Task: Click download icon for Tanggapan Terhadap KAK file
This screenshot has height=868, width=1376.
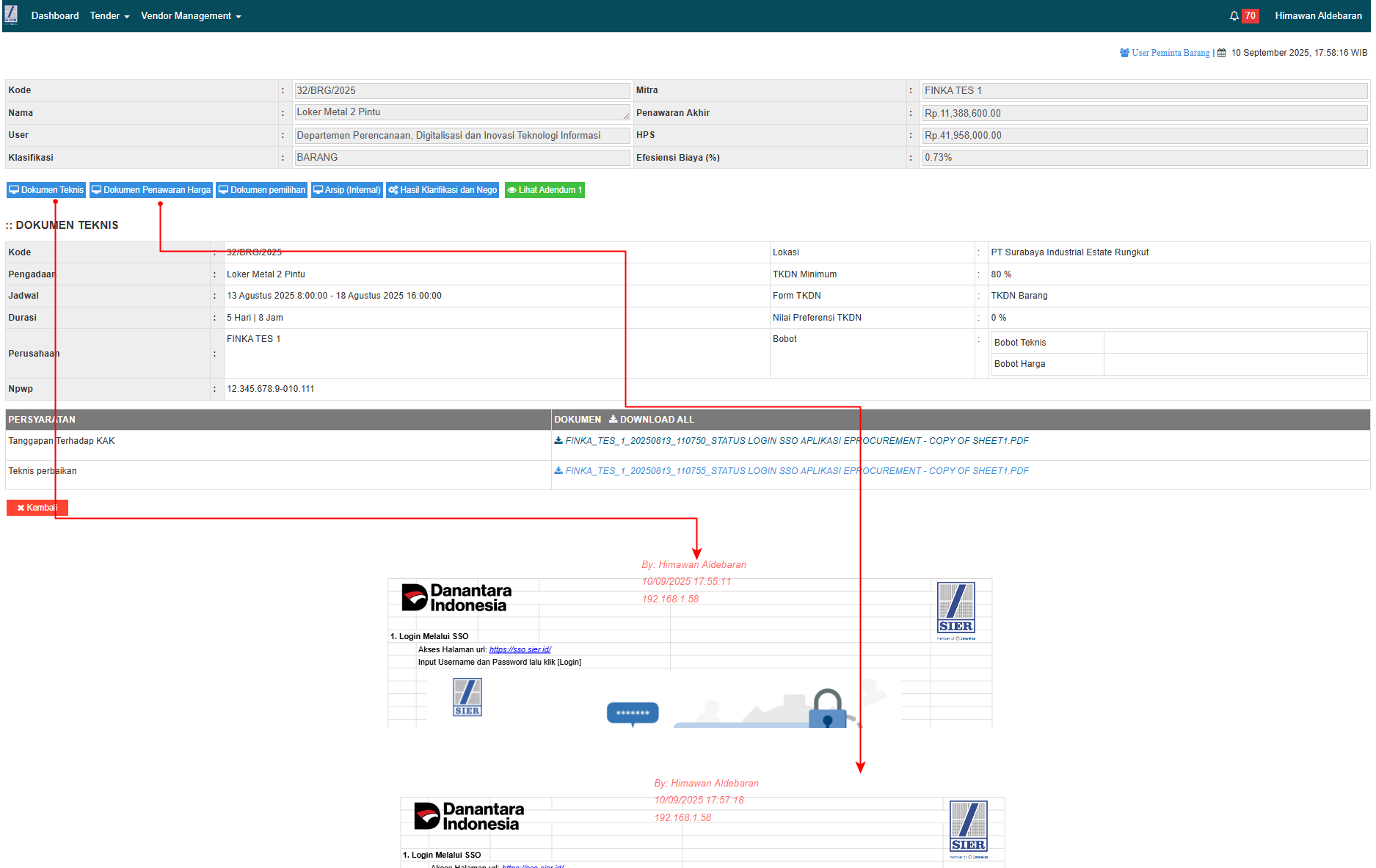Action: point(558,441)
